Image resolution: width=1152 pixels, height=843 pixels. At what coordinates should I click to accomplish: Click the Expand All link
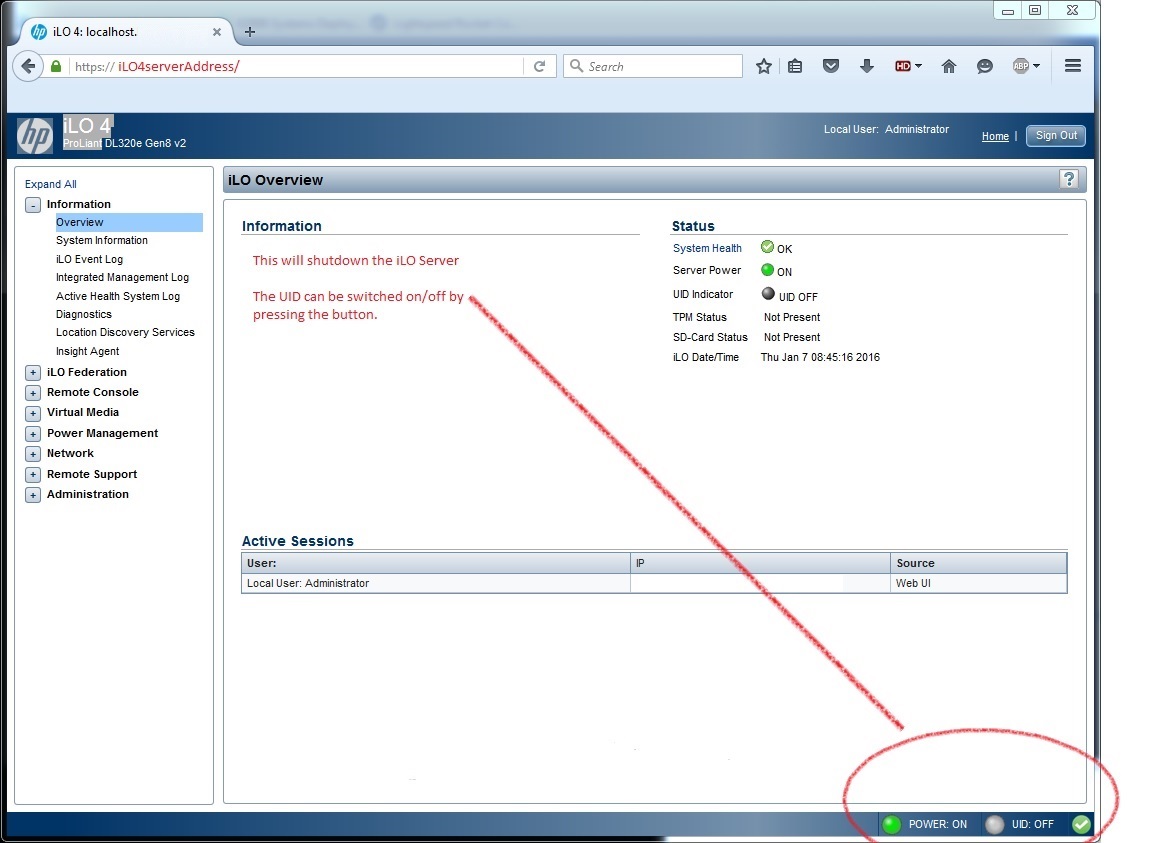click(x=51, y=184)
